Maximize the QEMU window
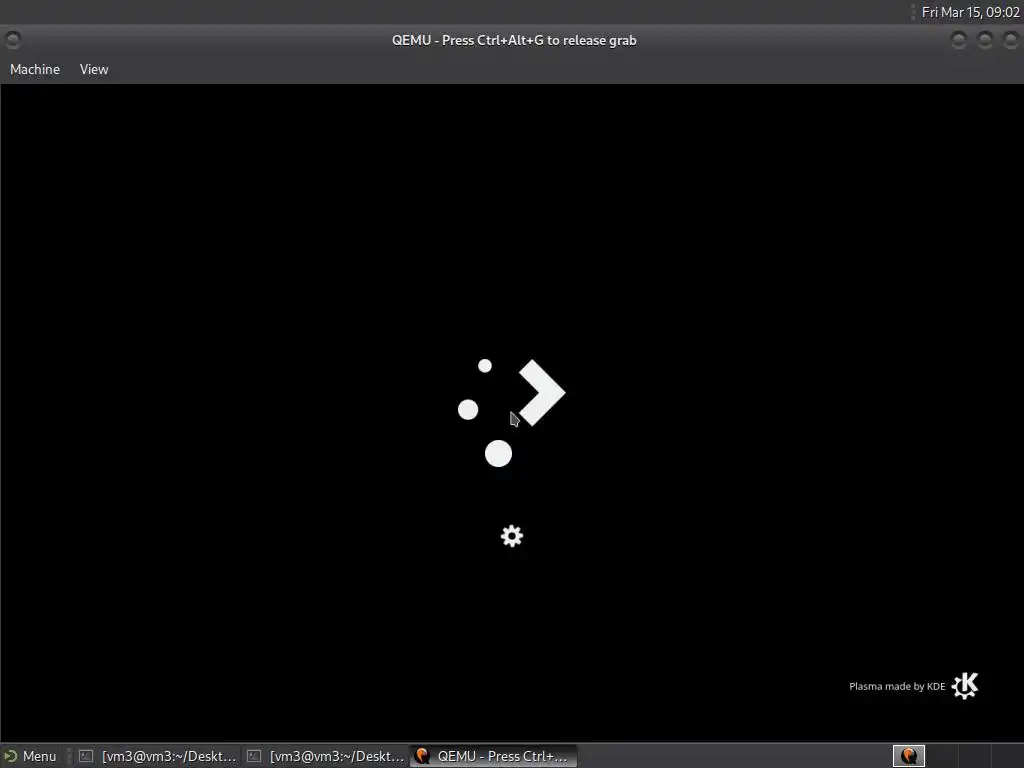1024x768 pixels. tap(985, 40)
